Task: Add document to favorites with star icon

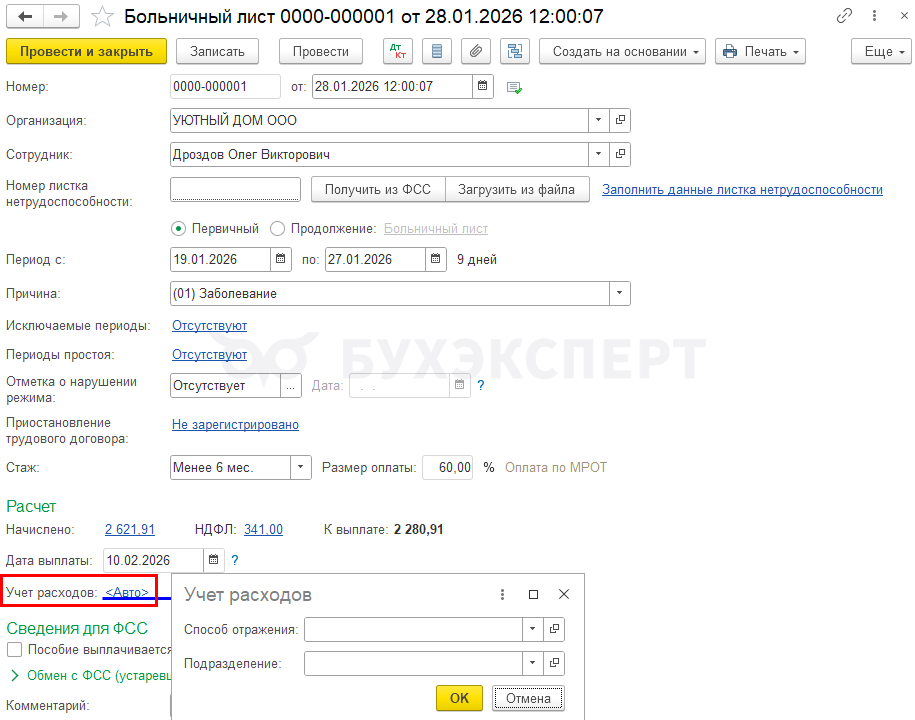Action: click(x=102, y=16)
